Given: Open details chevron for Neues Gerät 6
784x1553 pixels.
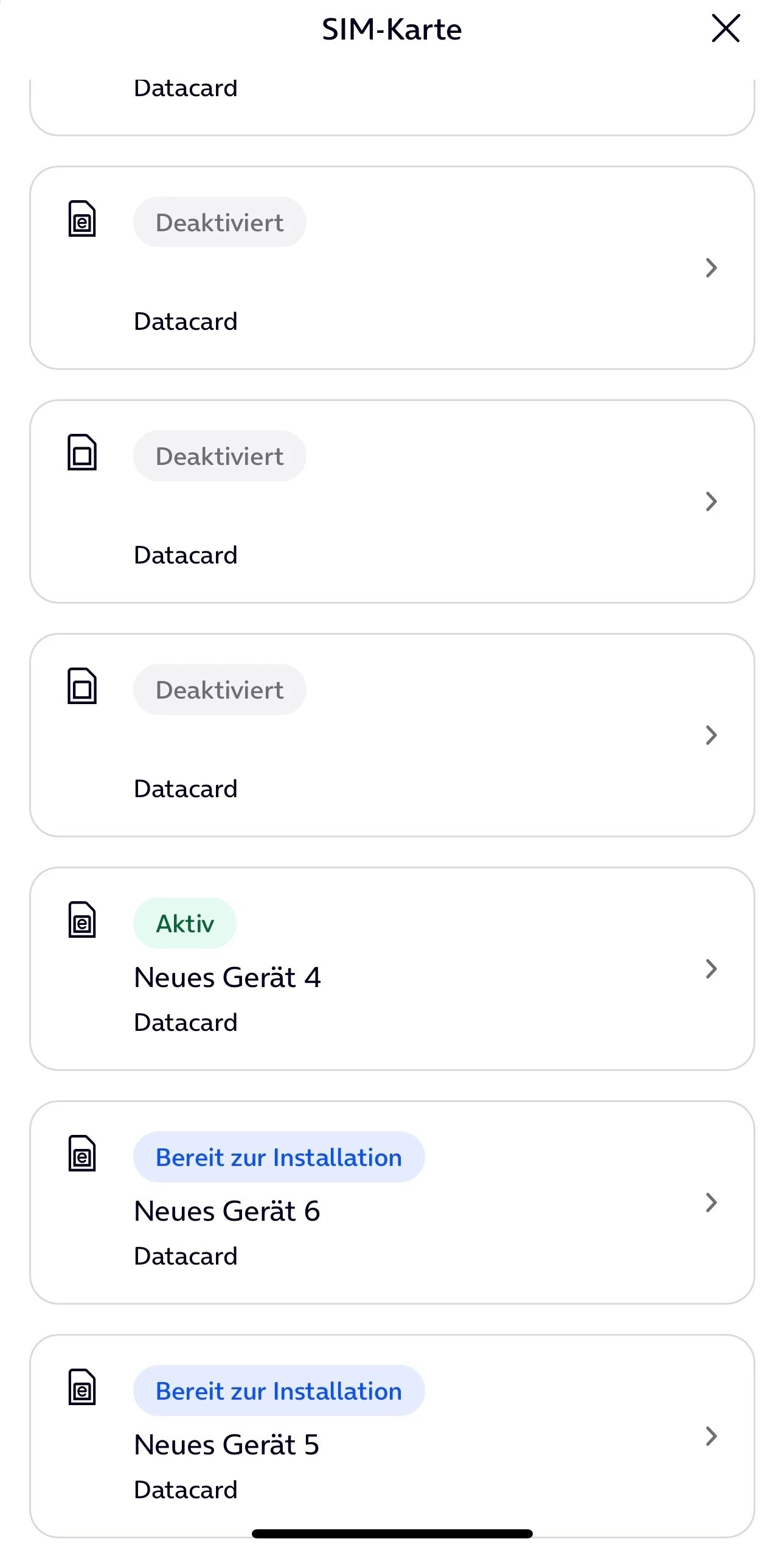Looking at the screenshot, I should tap(710, 1202).
